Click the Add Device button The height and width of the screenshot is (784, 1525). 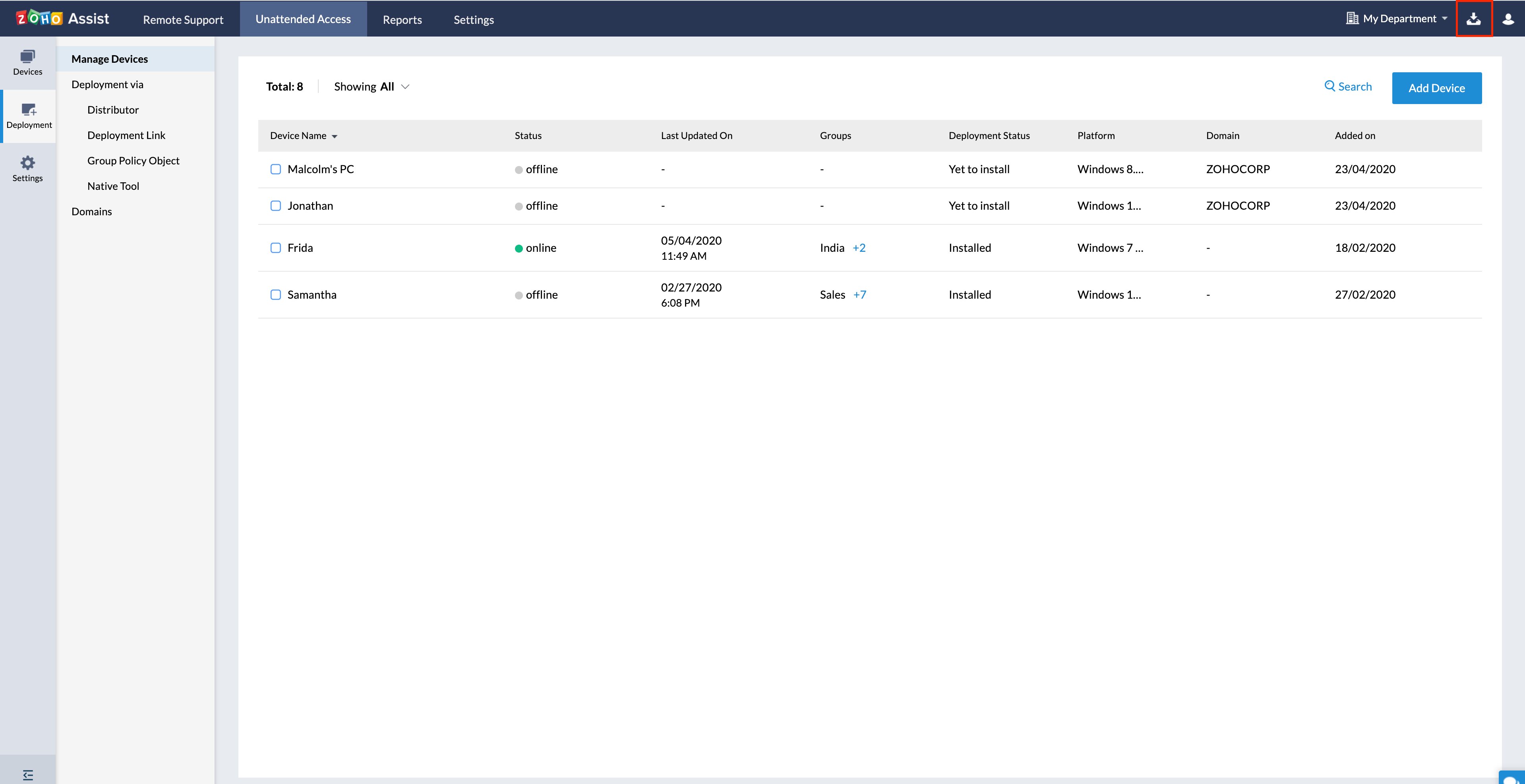click(x=1437, y=87)
